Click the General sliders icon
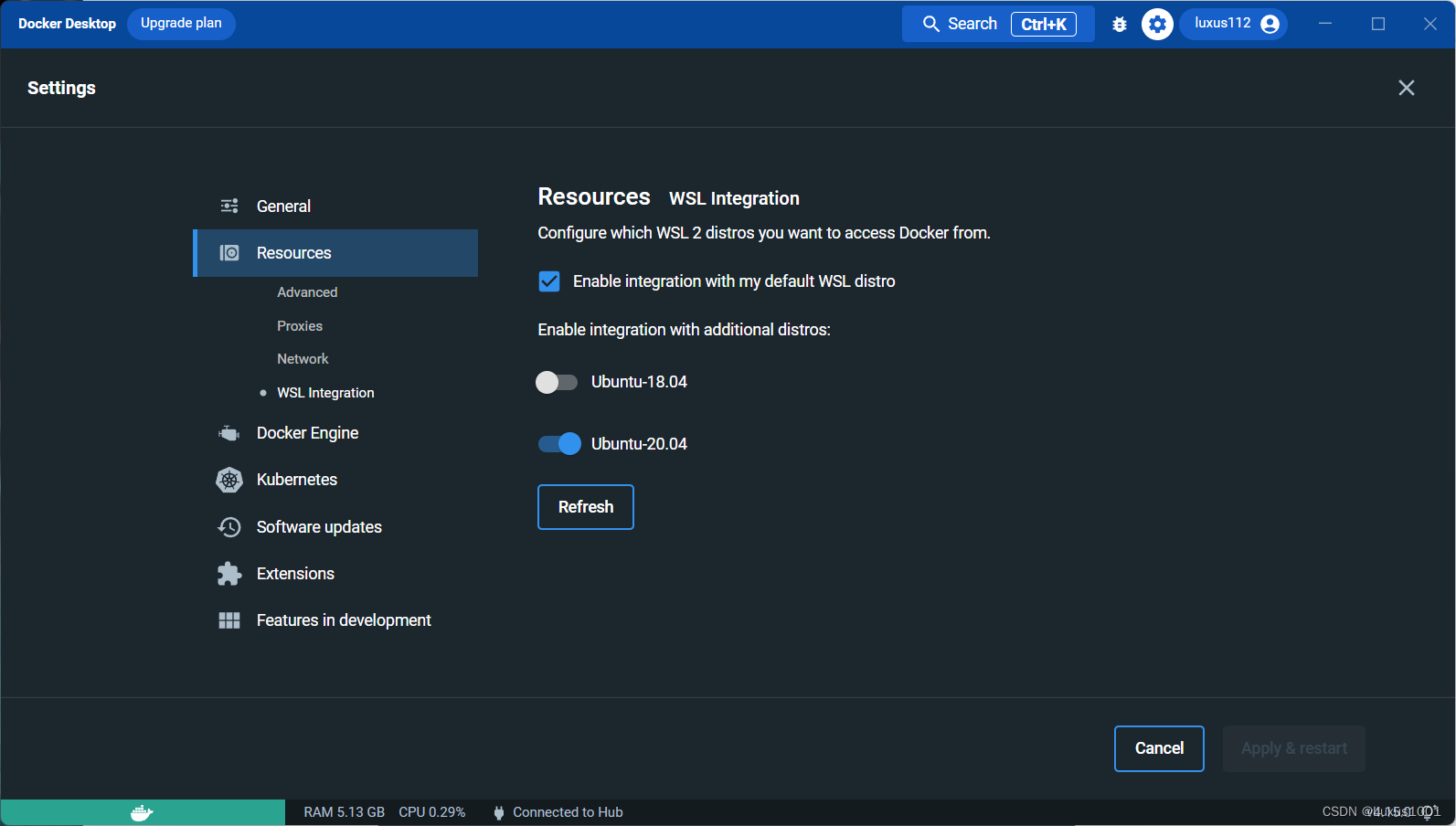The width and height of the screenshot is (1456, 826). coord(229,206)
